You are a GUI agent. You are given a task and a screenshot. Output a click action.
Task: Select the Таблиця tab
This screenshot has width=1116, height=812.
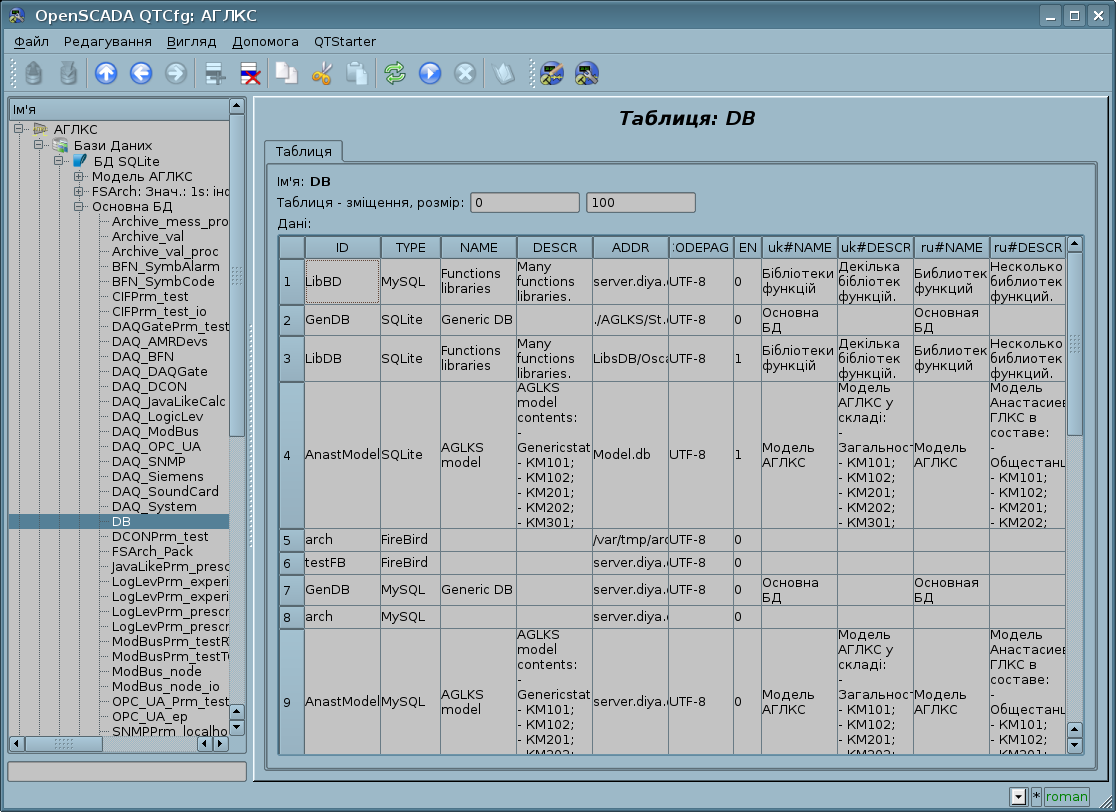click(x=303, y=151)
